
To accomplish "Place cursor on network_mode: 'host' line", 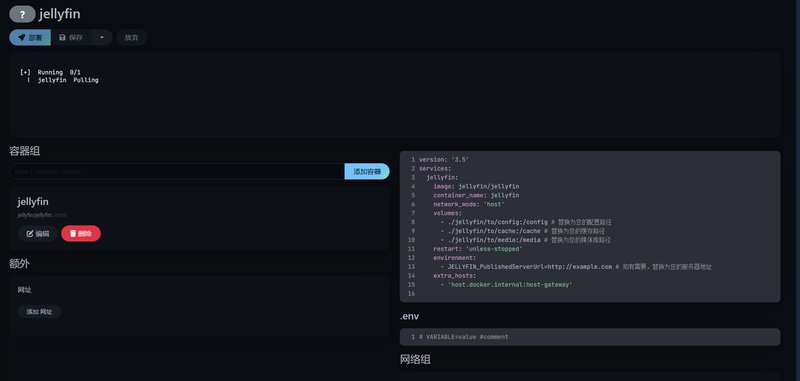I will [x=469, y=204].
